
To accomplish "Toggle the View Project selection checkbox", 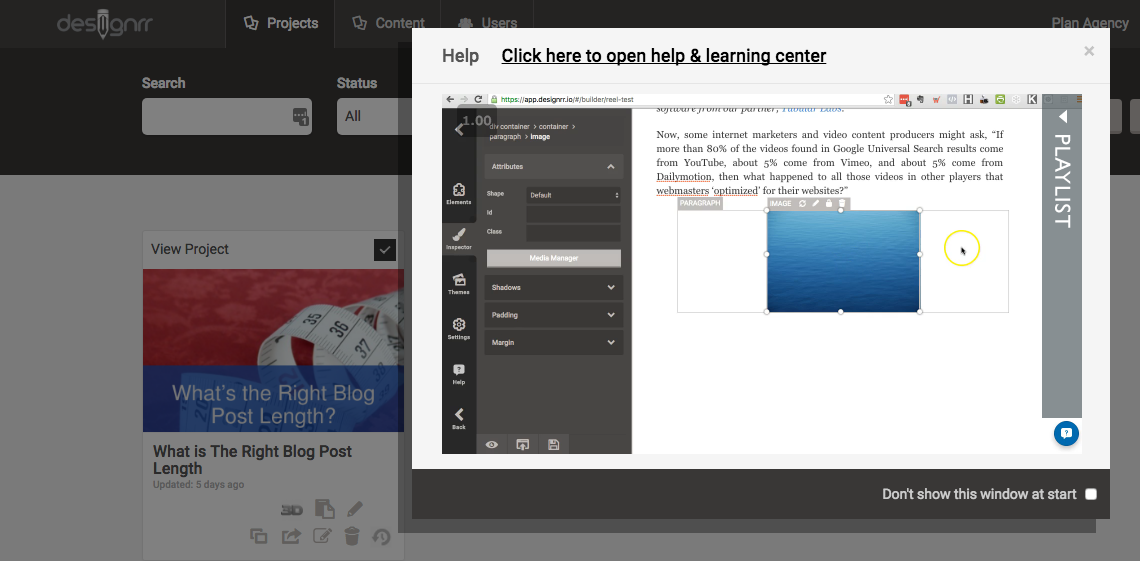I will pyautogui.click(x=385, y=249).
